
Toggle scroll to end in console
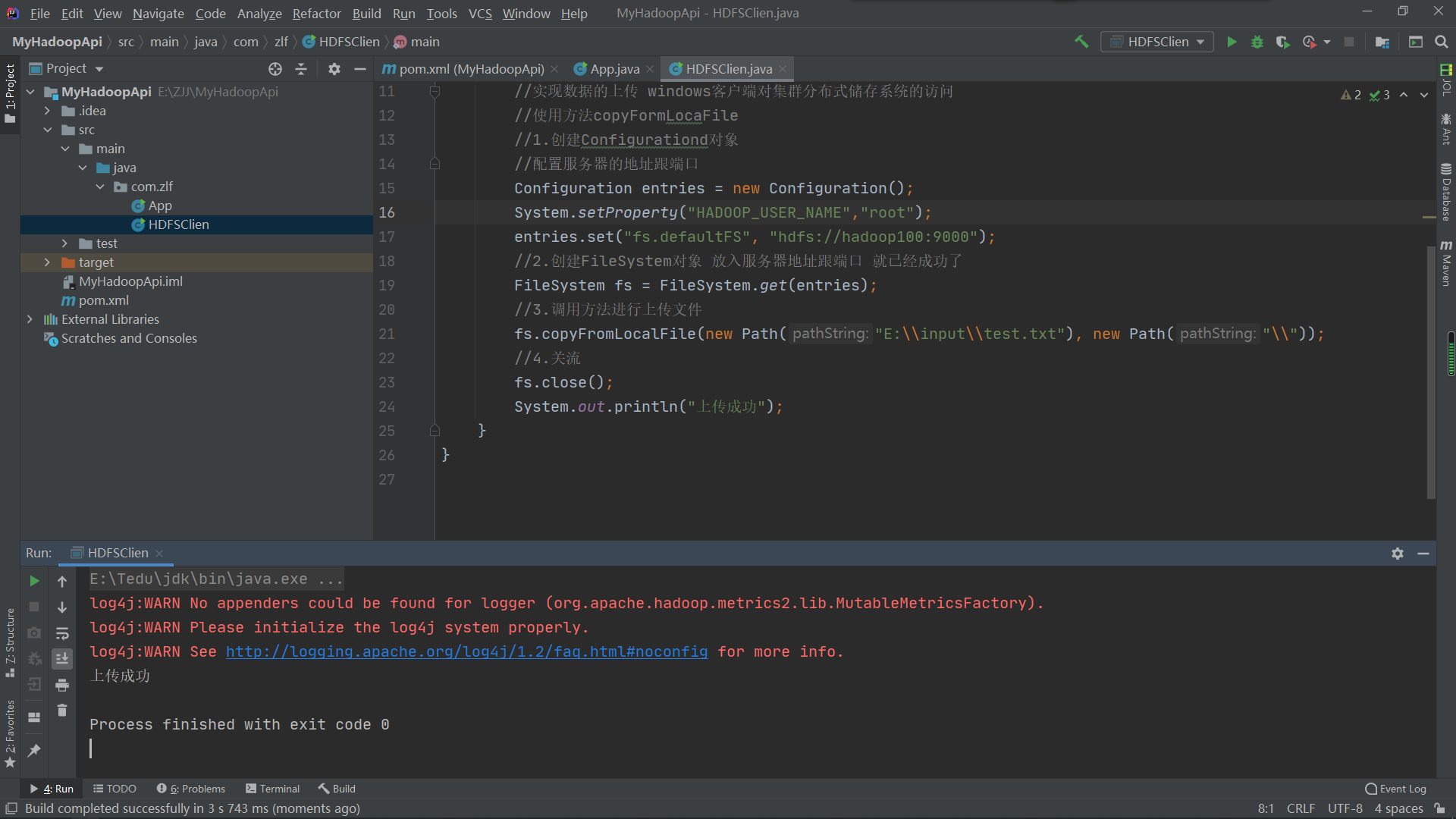click(62, 659)
